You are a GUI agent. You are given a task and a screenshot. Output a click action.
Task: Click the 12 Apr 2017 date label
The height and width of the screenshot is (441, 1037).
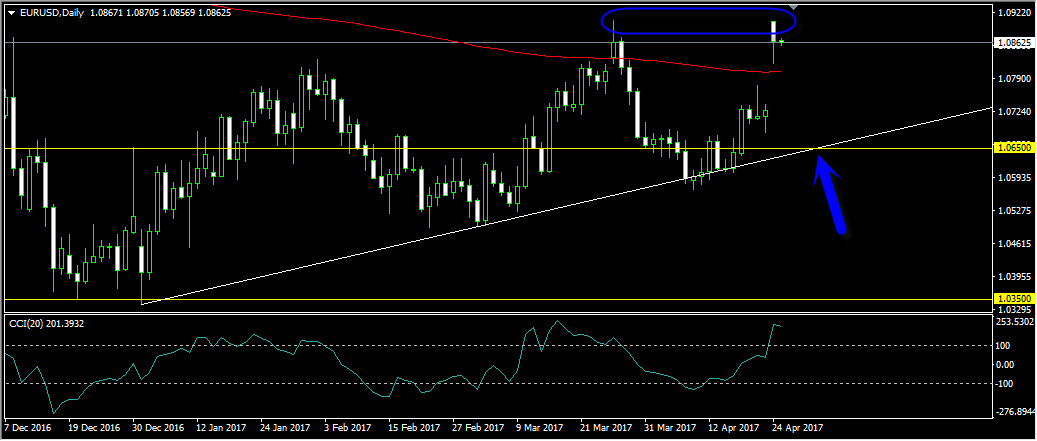tap(735, 428)
